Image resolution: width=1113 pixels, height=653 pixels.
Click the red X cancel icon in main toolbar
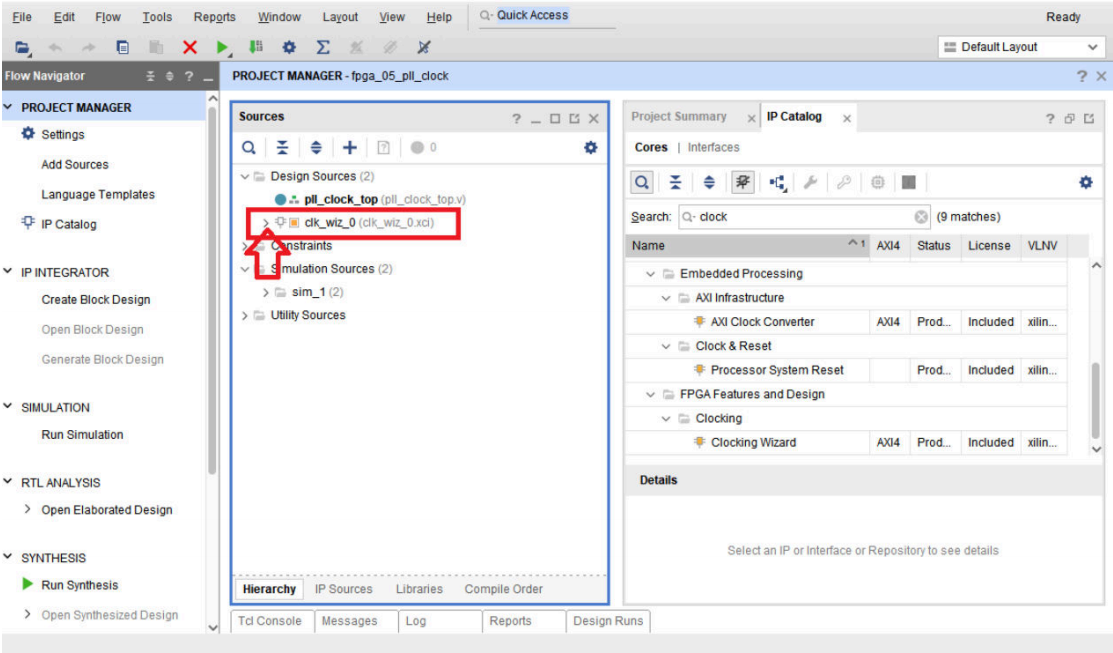190,47
